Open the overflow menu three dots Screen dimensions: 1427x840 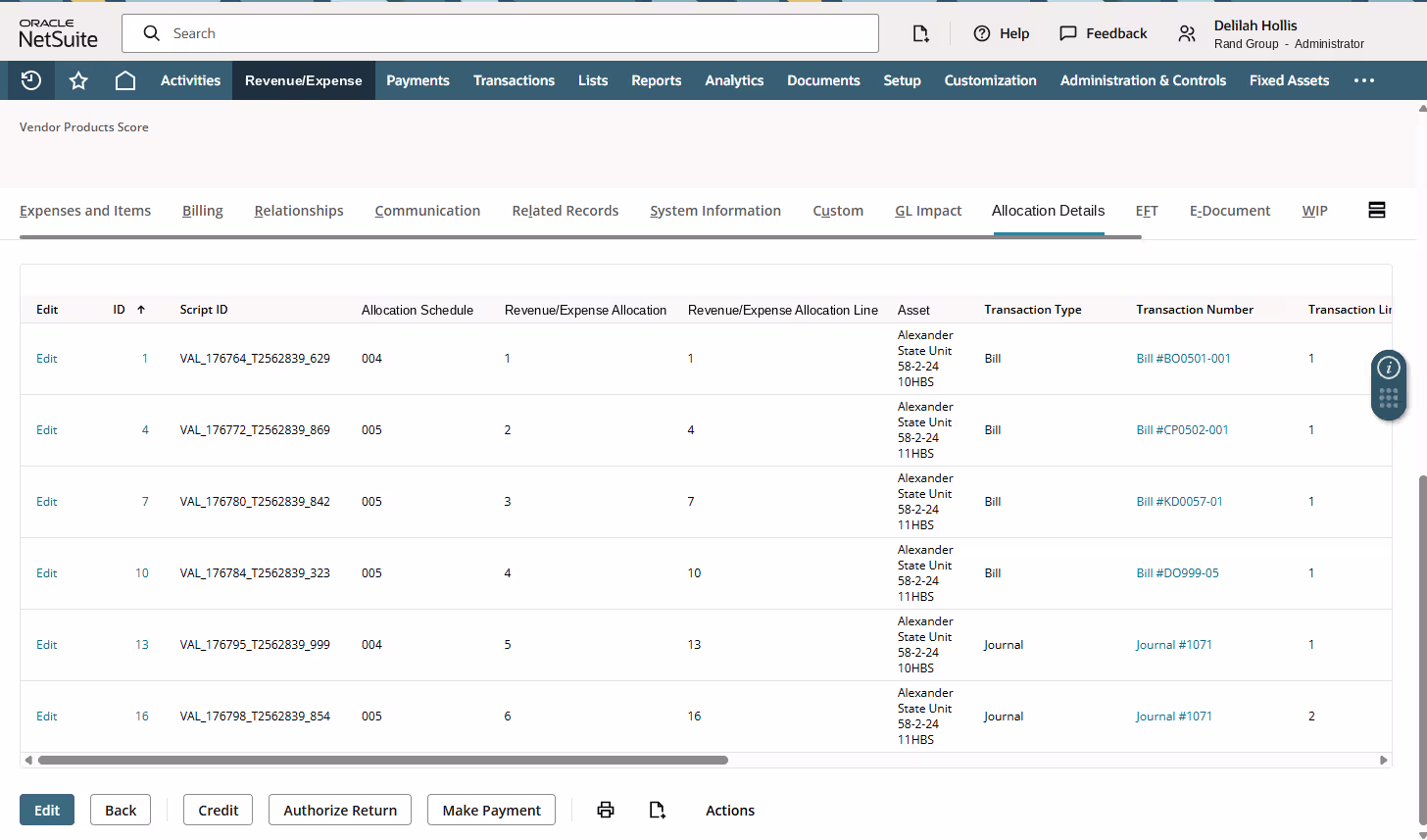(x=1364, y=80)
